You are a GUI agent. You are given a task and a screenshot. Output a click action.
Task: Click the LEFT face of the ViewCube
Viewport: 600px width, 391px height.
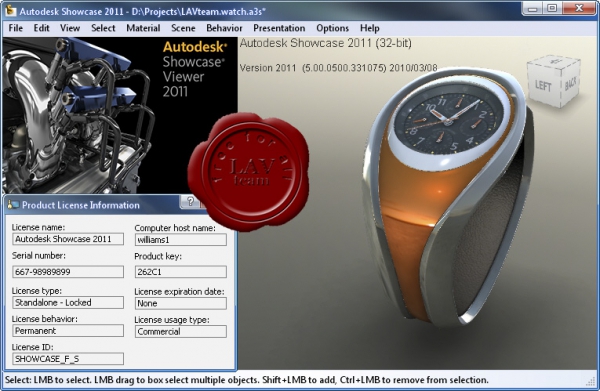pyautogui.click(x=543, y=85)
